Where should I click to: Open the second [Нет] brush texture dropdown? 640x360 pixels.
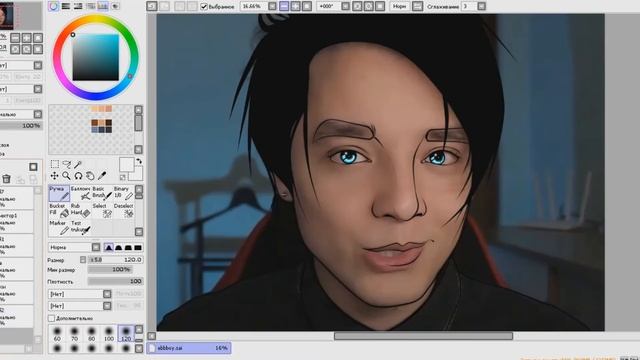tap(107, 306)
